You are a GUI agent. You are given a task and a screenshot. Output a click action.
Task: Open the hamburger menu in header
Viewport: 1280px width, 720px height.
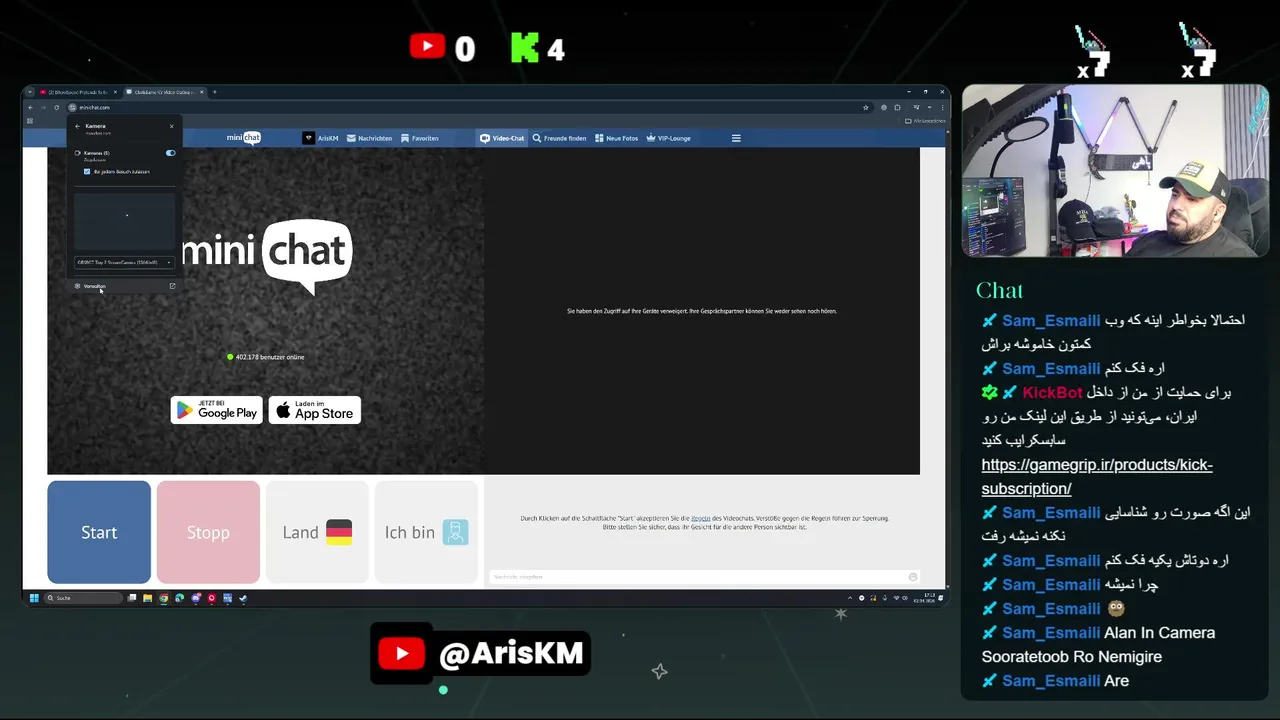pos(736,138)
